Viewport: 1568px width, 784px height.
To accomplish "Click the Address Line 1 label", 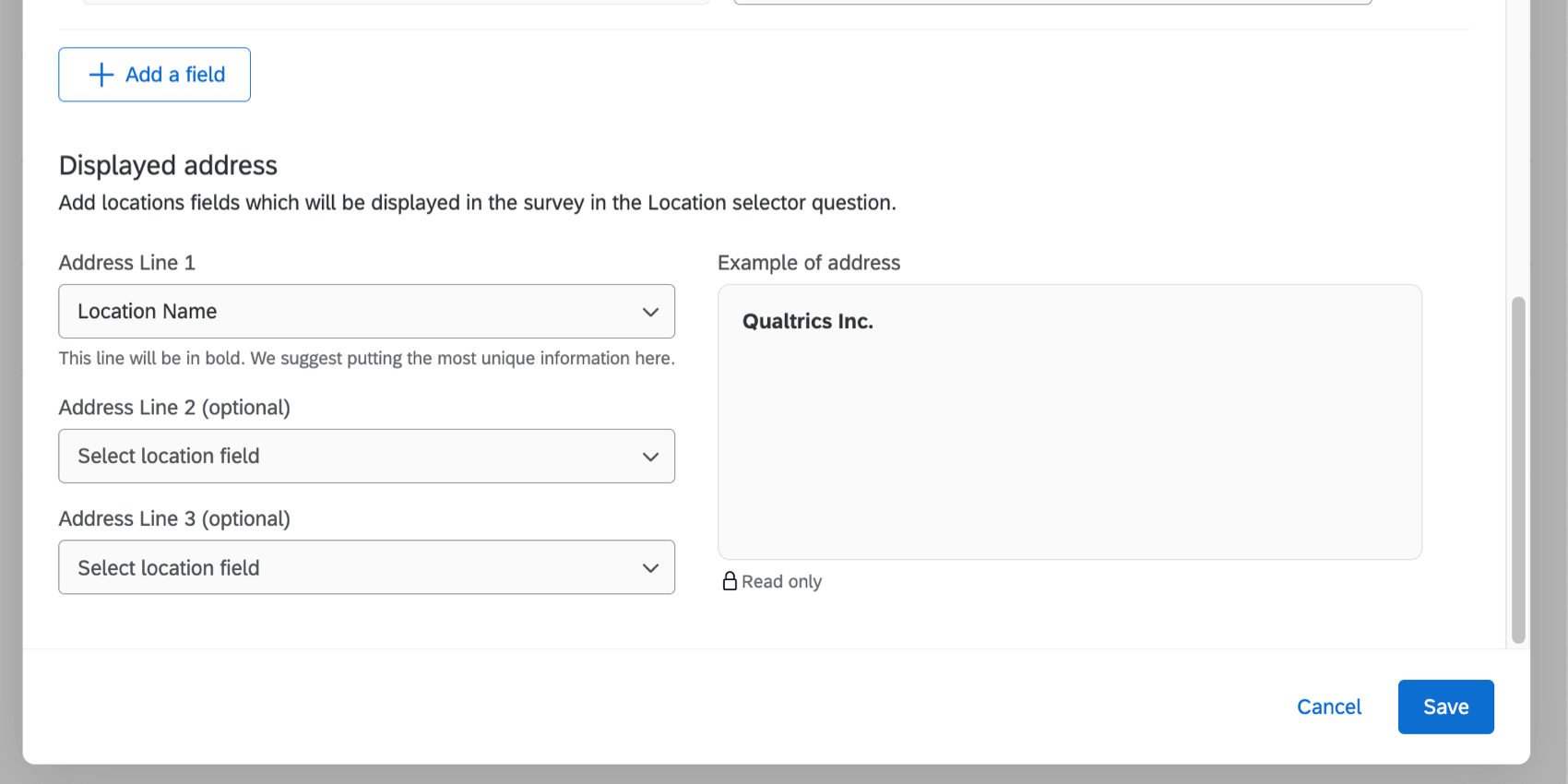I will tap(127, 263).
